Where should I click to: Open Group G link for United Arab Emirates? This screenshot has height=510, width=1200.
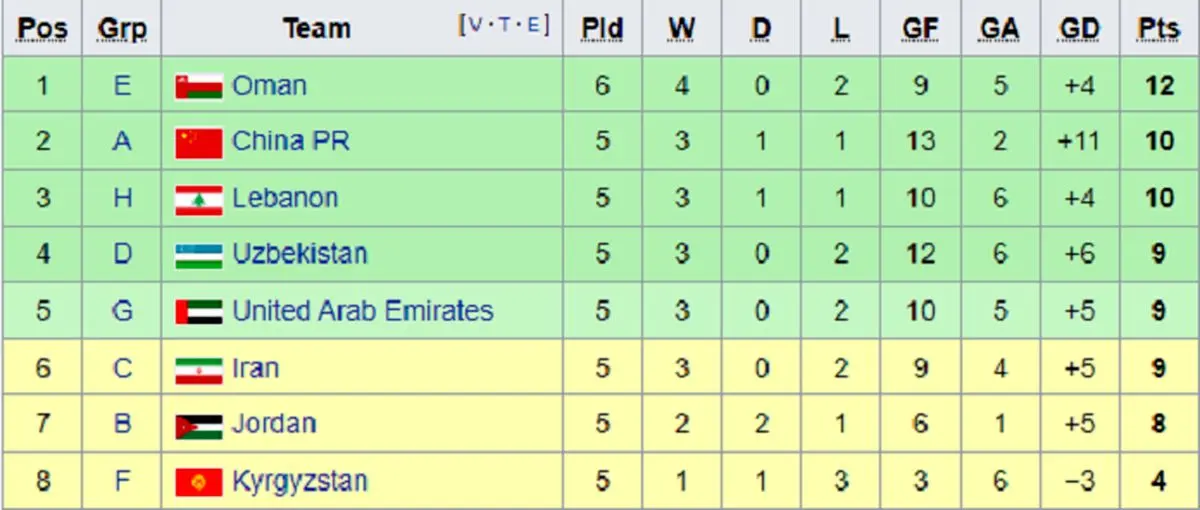[x=122, y=311]
